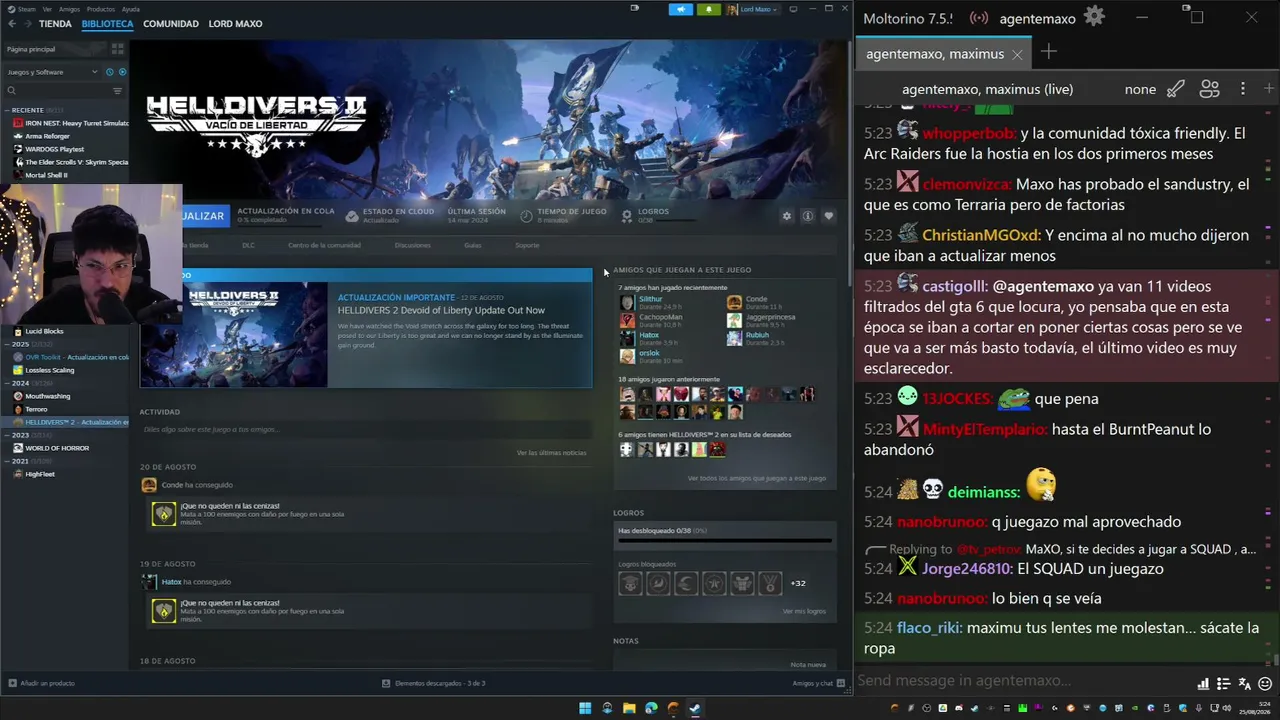Image resolution: width=1280 pixels, height=720 pixels.
Task: Open chat header three-dot menu
Action: click(x=1243, y=89)
